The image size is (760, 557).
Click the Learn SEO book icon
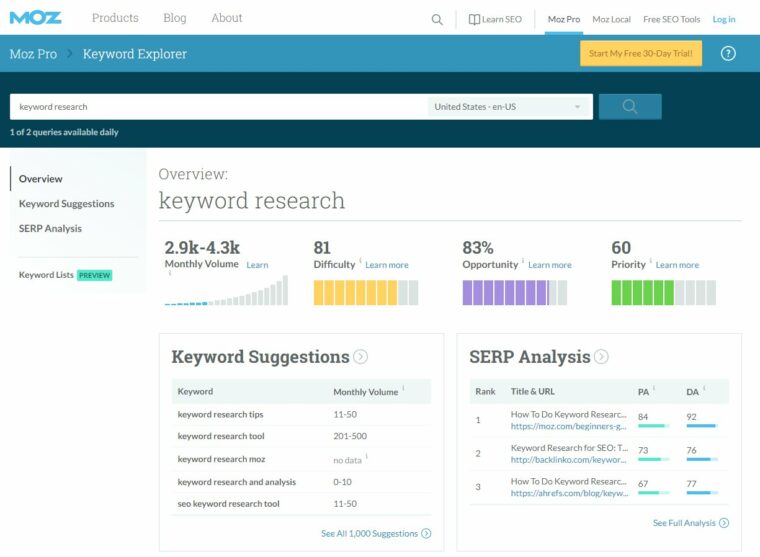point(474,19)
